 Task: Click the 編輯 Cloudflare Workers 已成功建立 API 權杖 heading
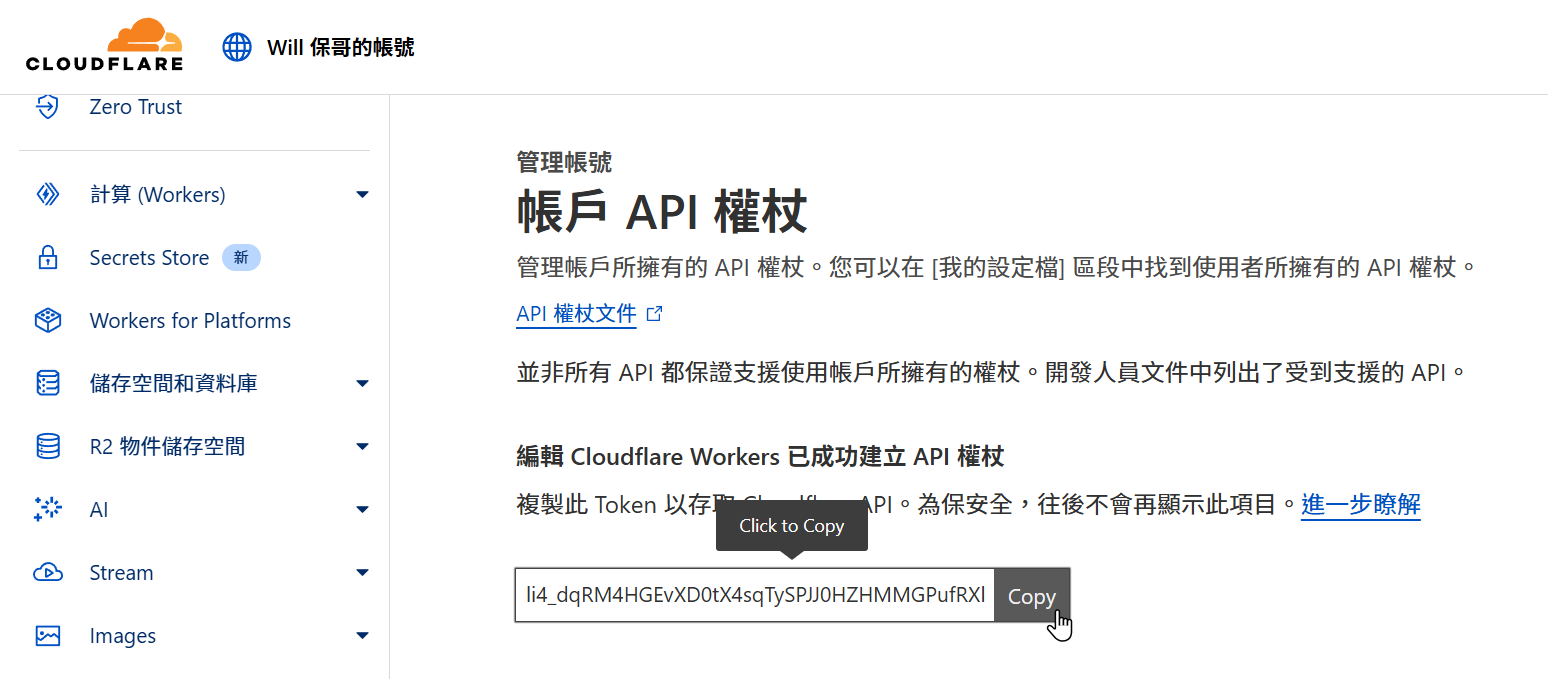[760, 457]
